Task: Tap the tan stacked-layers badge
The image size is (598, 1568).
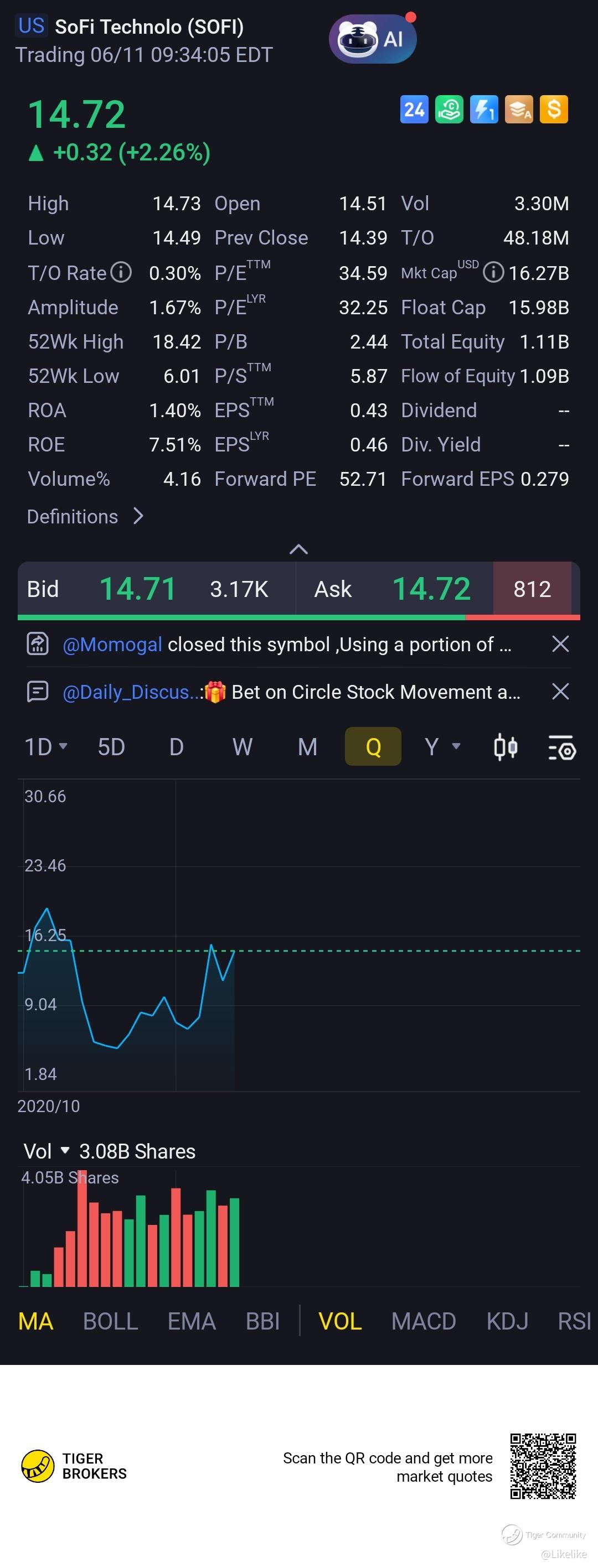Action: pos(519,110)
